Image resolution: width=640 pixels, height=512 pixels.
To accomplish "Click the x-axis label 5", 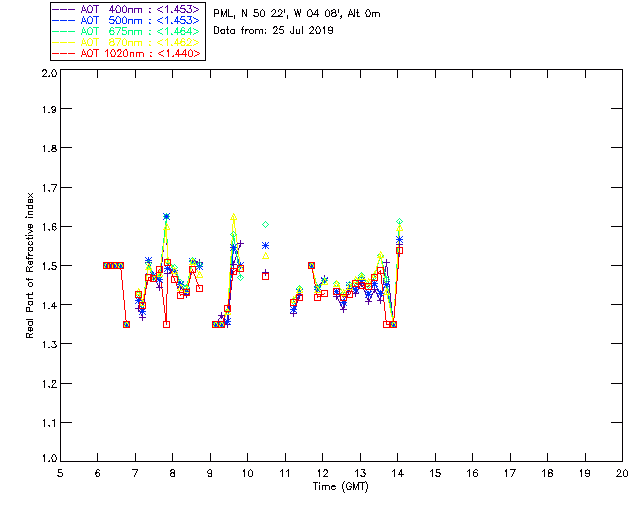I will click(60, 473).
